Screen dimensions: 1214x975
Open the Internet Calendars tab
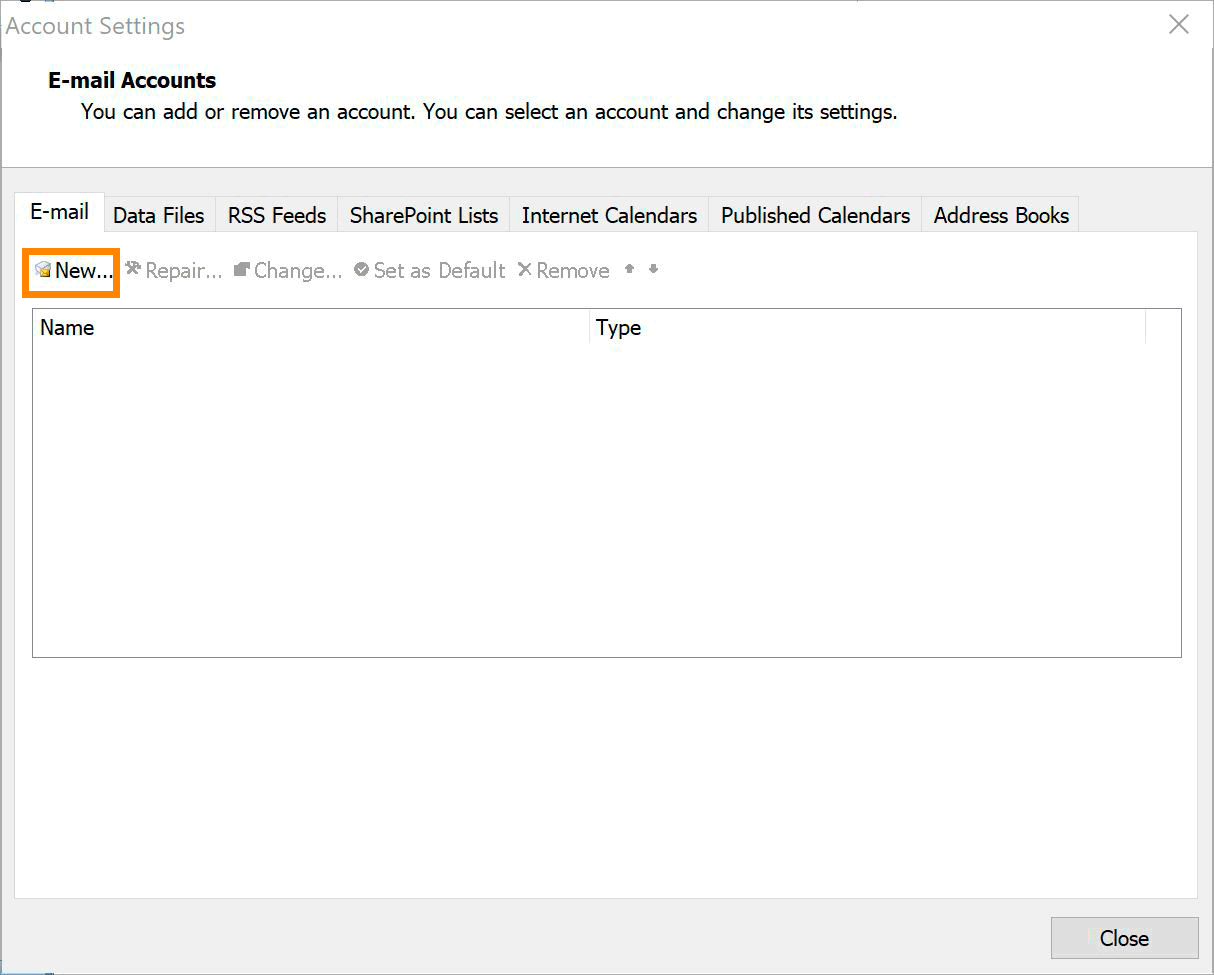pos(609,215)
